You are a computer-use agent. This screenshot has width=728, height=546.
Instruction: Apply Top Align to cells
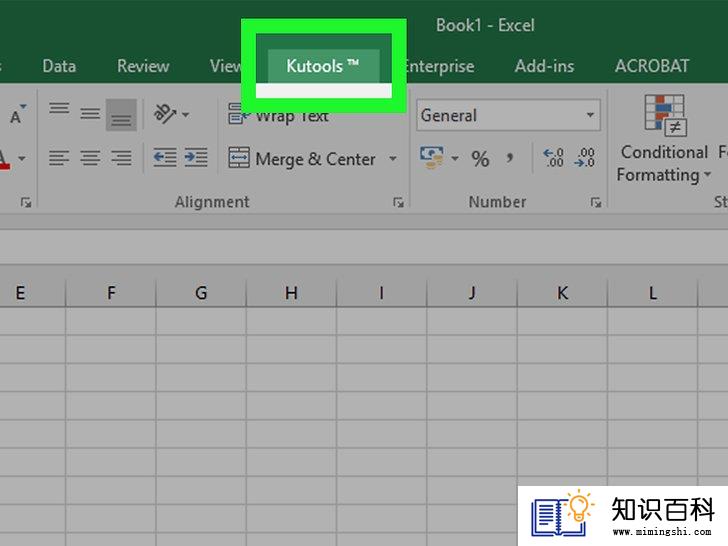pos(59,110)
